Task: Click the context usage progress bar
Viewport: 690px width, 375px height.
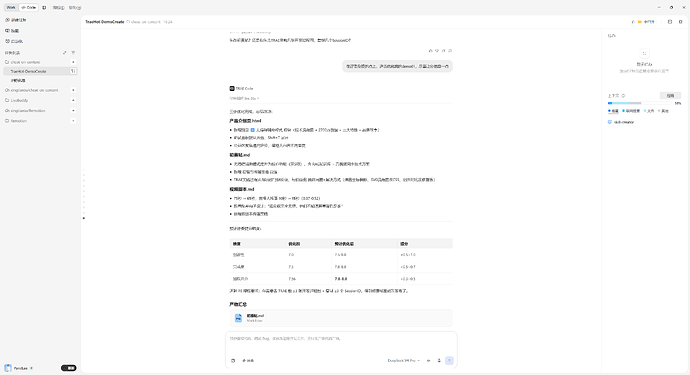Action: 640,103
